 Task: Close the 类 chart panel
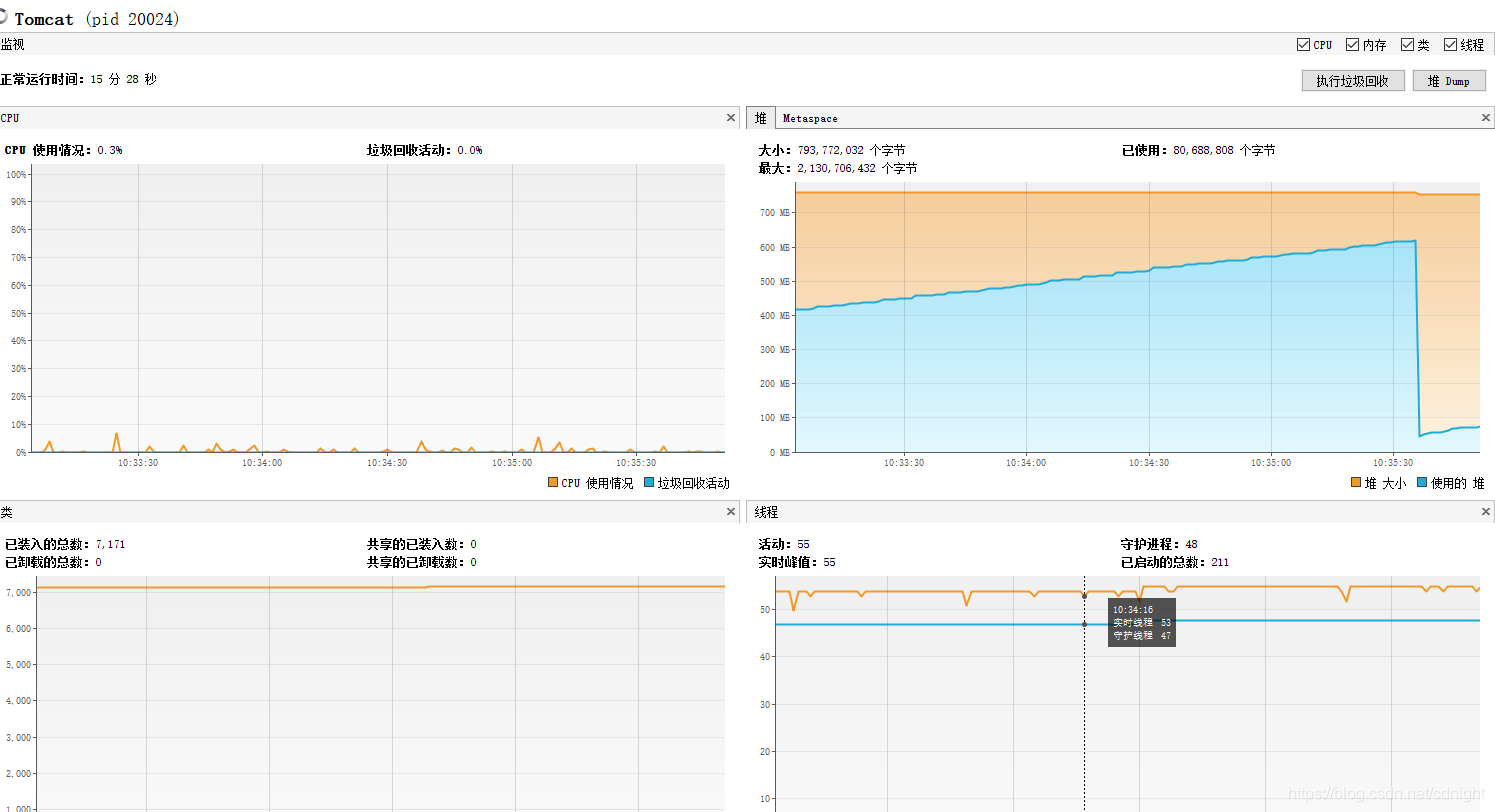pyautogui.click(x=731, y=512)
